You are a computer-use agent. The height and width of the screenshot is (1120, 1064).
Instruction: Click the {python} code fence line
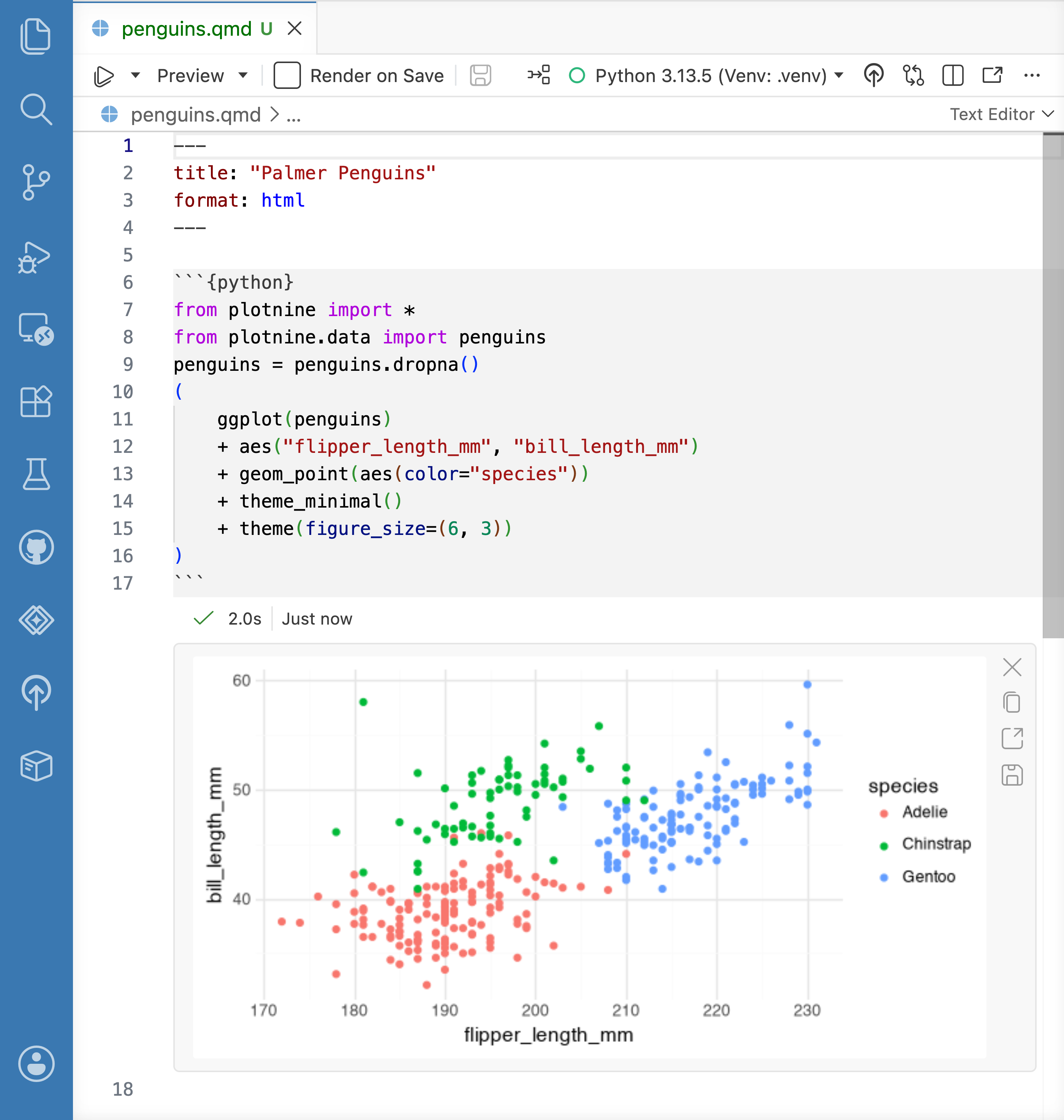pos(234,282)
